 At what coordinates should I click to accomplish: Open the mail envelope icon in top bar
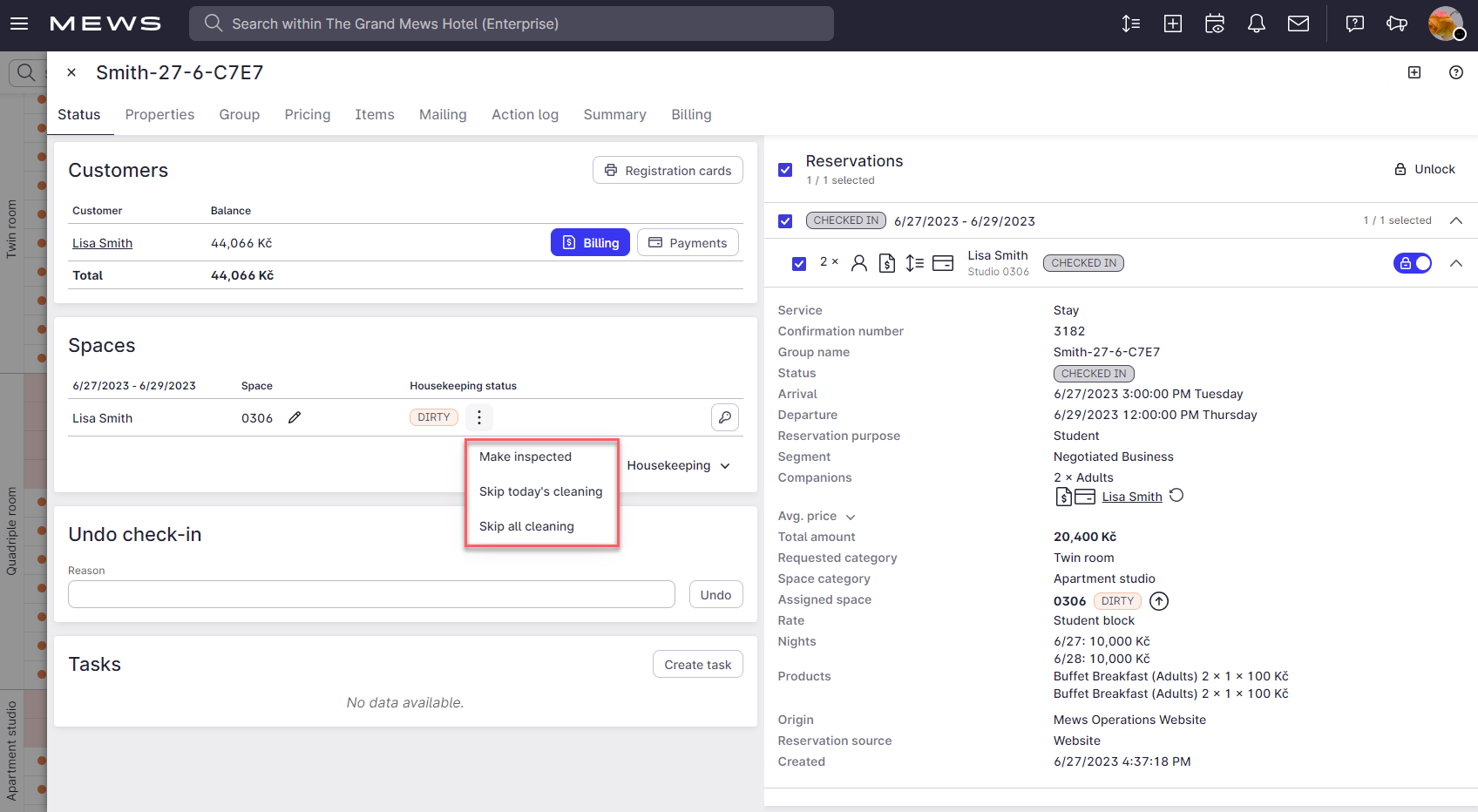coord(1298,24)
